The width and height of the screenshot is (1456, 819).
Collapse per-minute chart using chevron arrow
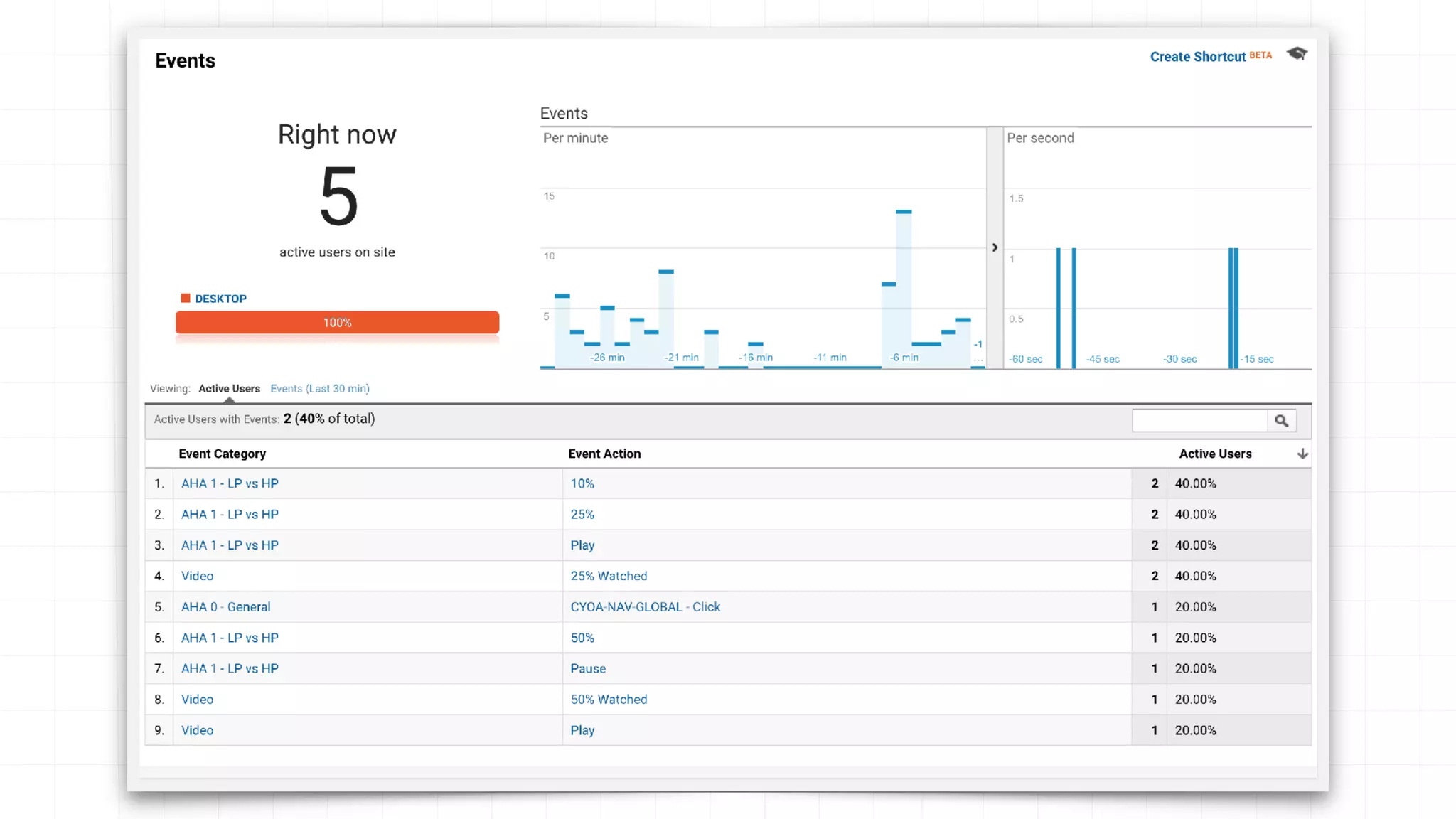[x=995, y=247]
